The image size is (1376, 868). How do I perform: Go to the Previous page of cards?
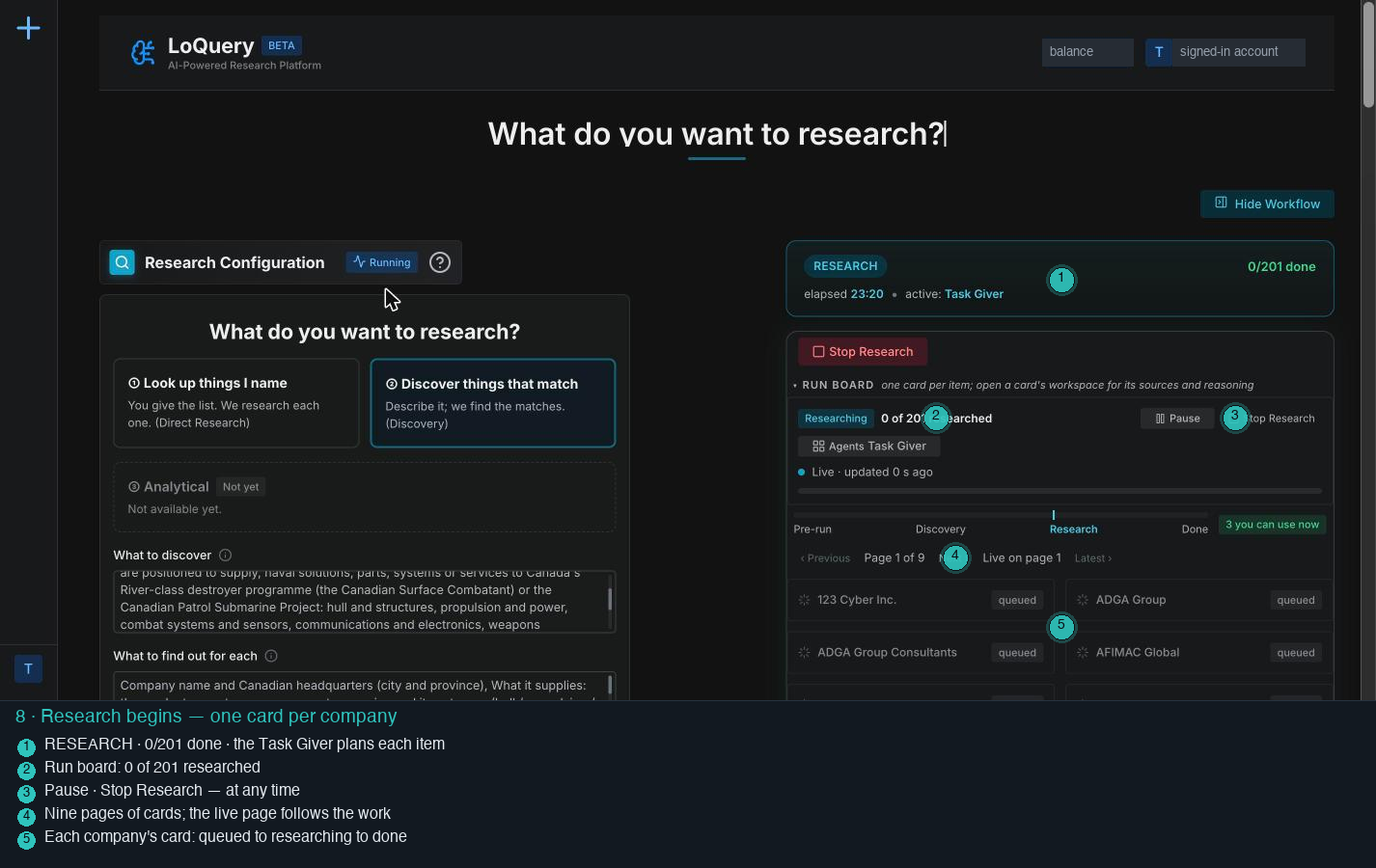point(825,558)
